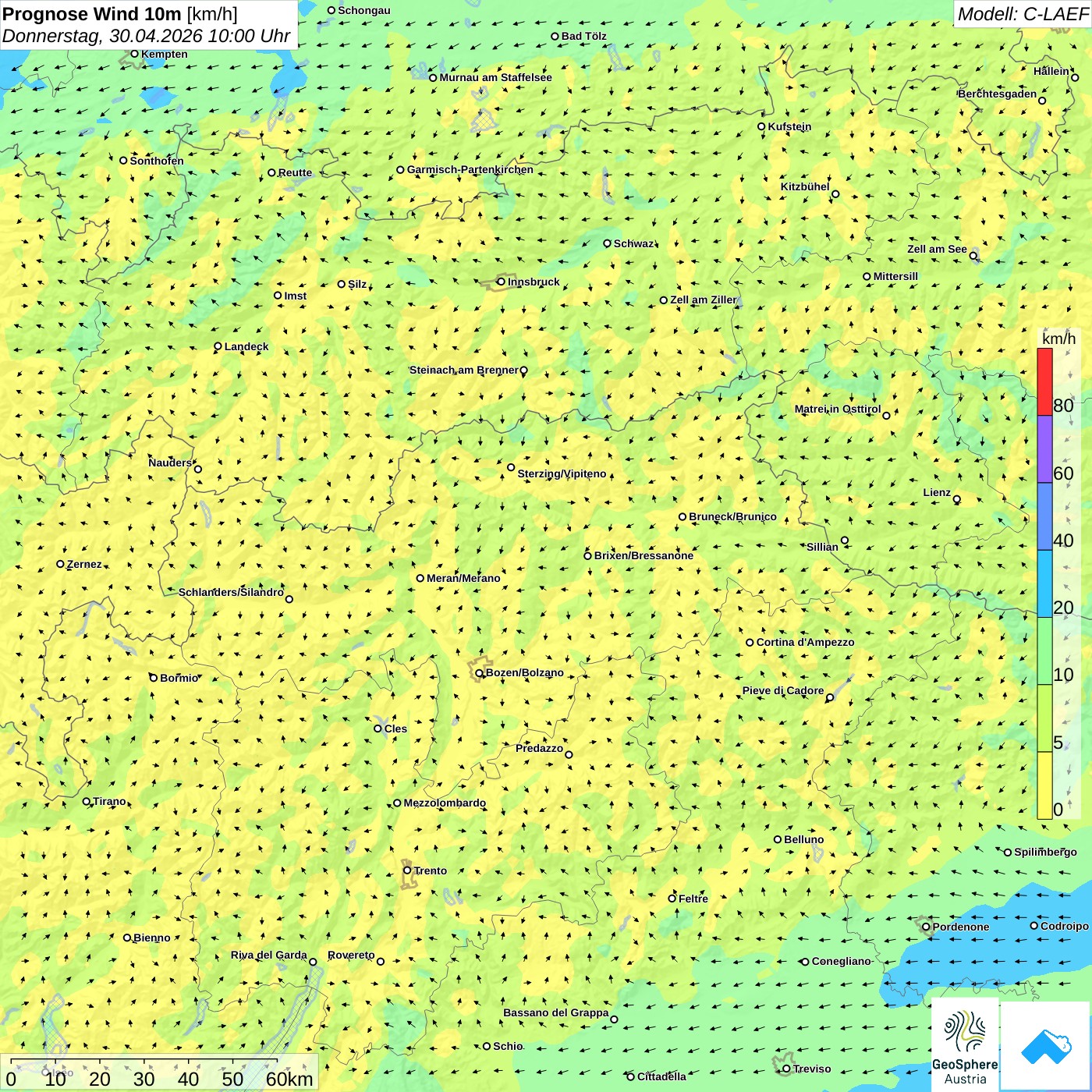Click the 'Hallein' label

[x=1051, y=71]
